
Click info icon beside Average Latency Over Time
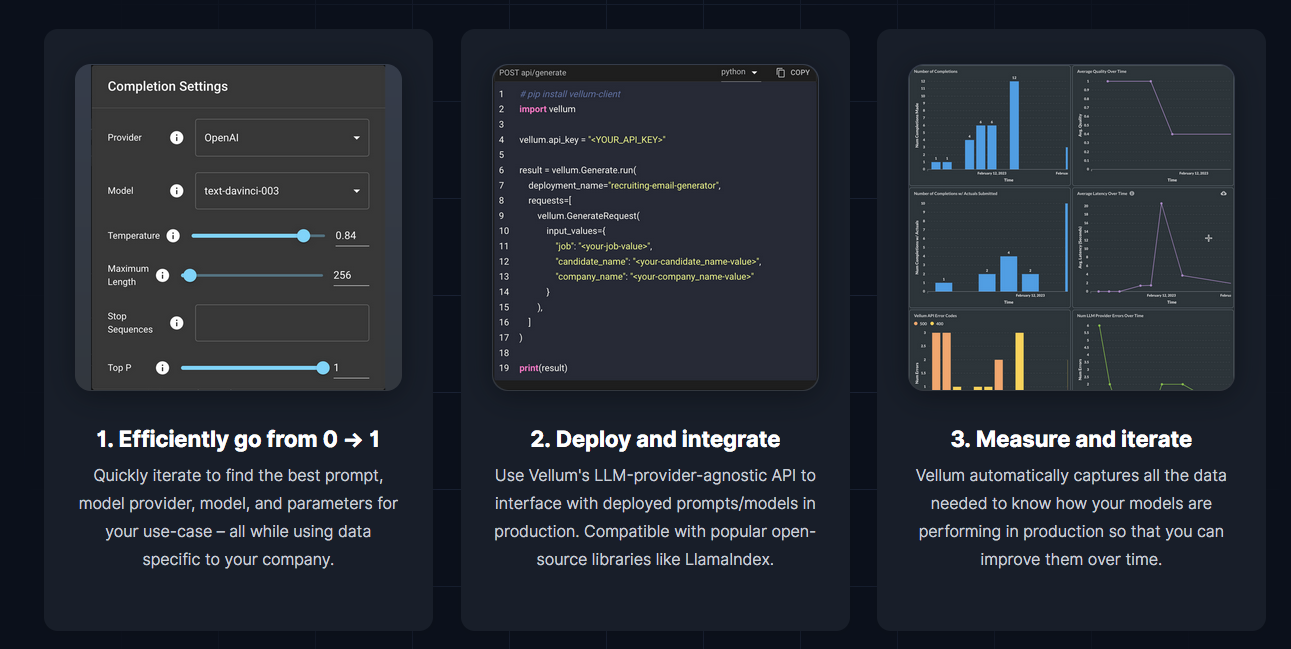click(1132, 193)
